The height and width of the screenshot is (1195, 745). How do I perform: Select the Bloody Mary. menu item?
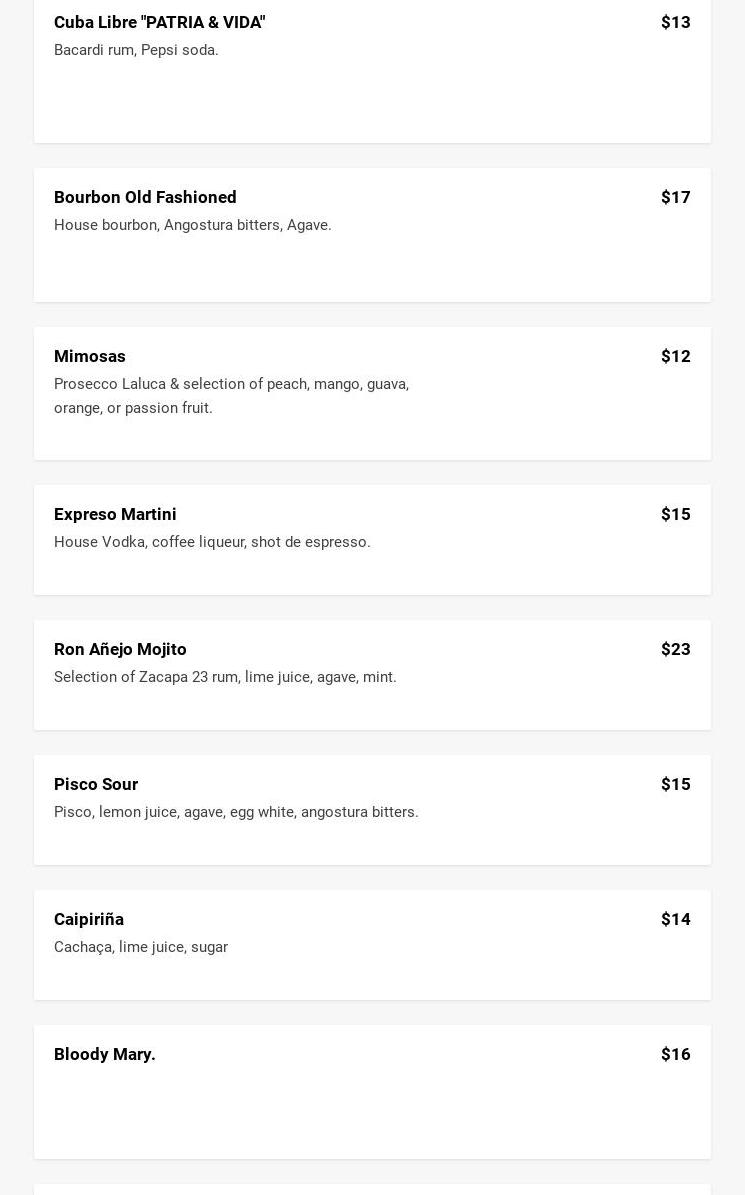click(x=105, y=1054)
